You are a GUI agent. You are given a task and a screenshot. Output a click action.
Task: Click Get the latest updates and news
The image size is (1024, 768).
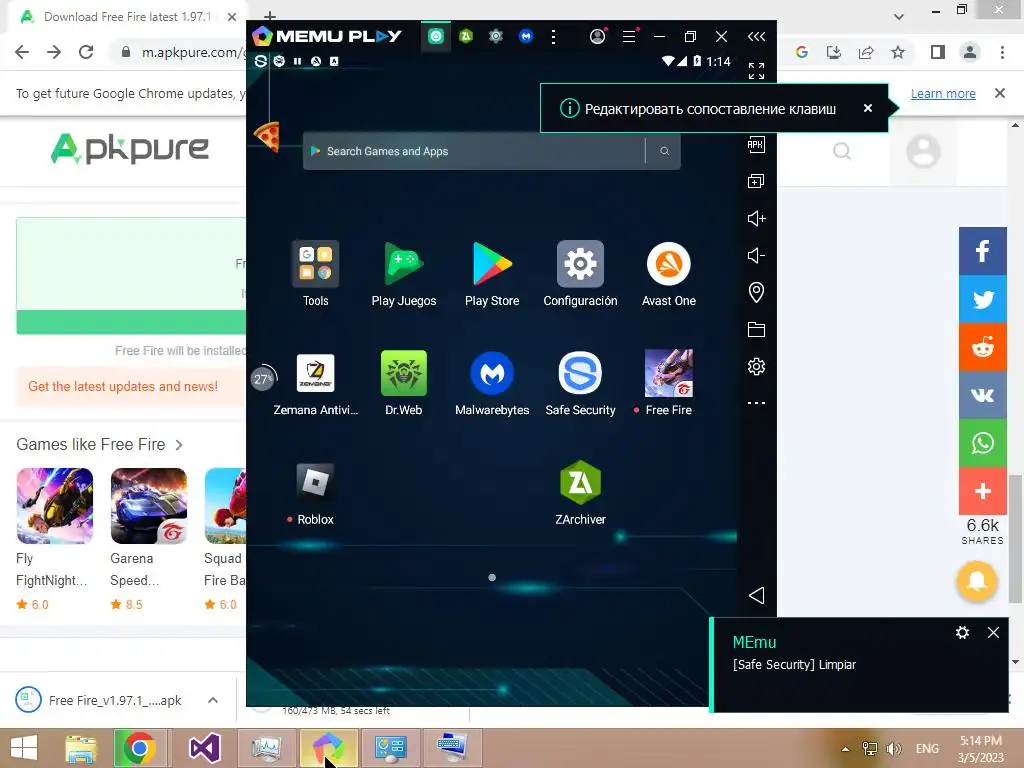click(x=123, y=387)
